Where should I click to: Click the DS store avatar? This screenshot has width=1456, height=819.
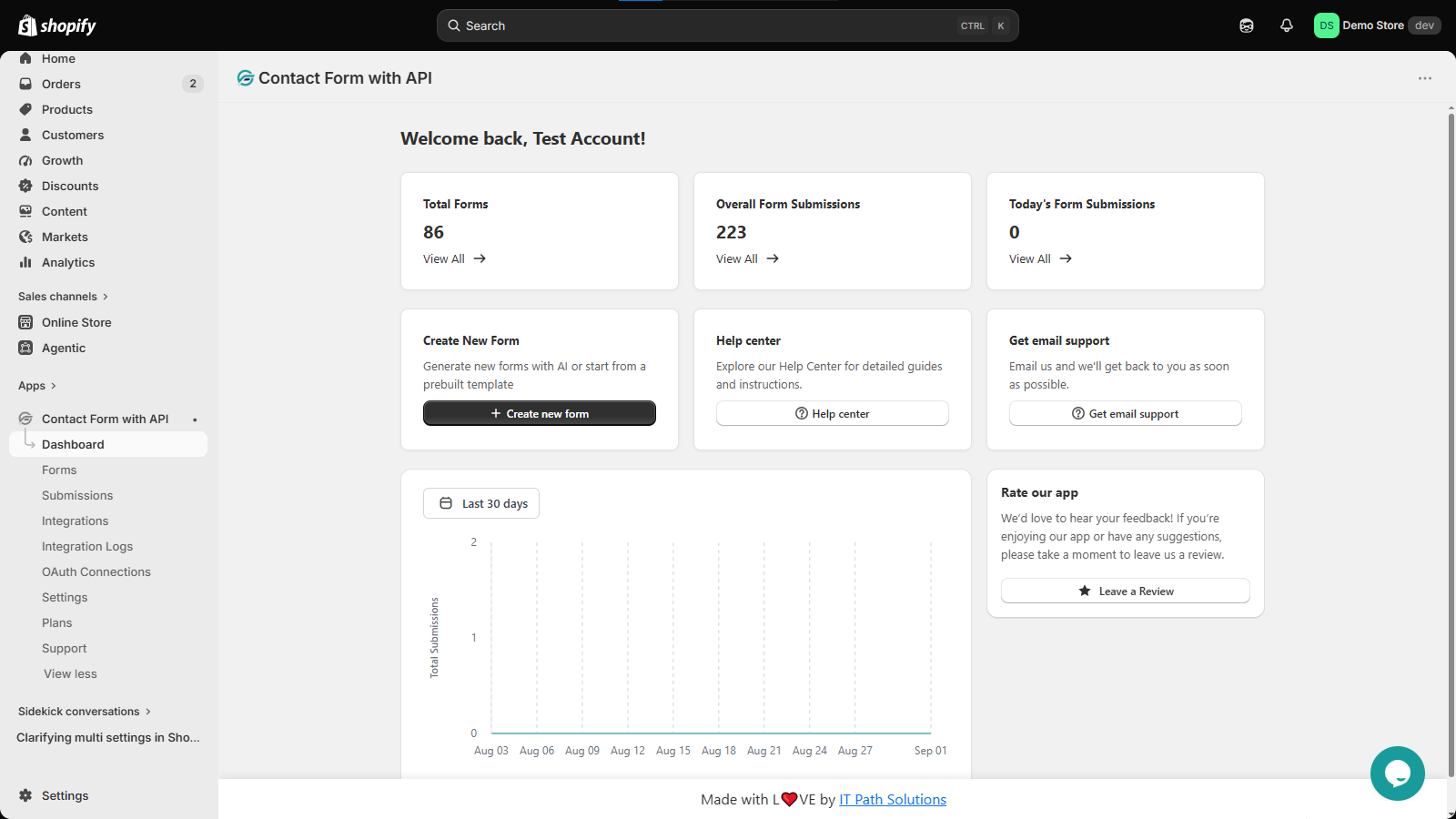tap(1327, 25)
